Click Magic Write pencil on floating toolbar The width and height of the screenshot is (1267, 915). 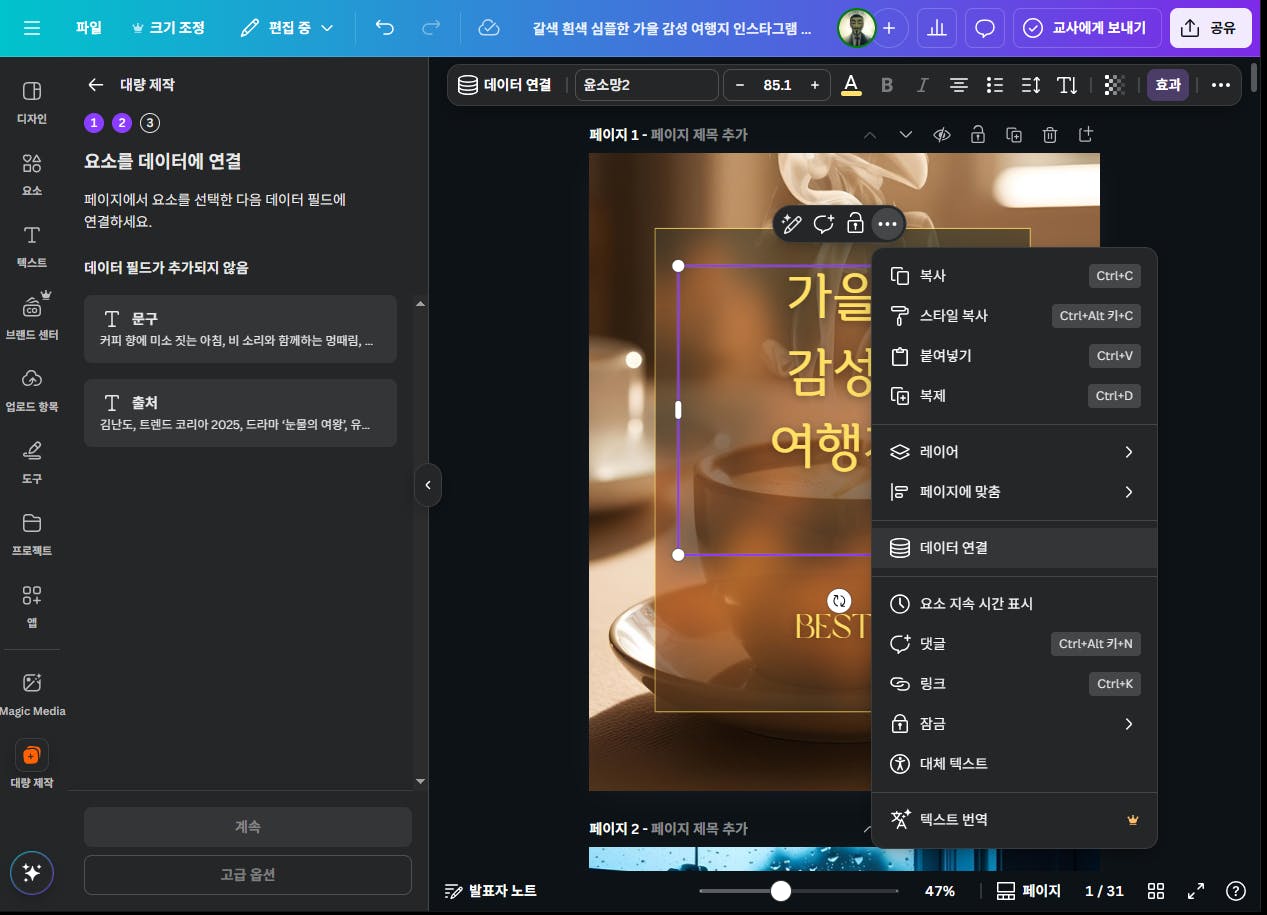tap(791, 224)
